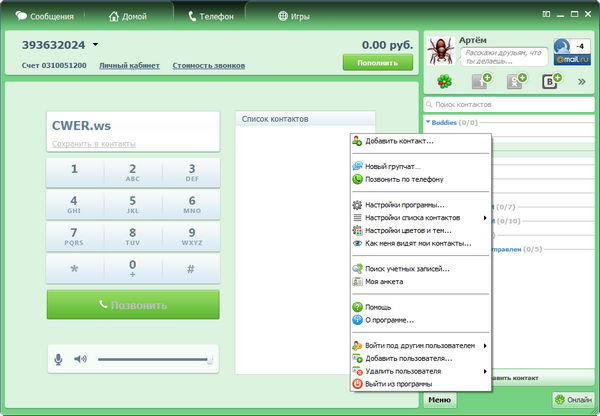
Task: Expand more accounts double chevron
Action: (582, 82)
